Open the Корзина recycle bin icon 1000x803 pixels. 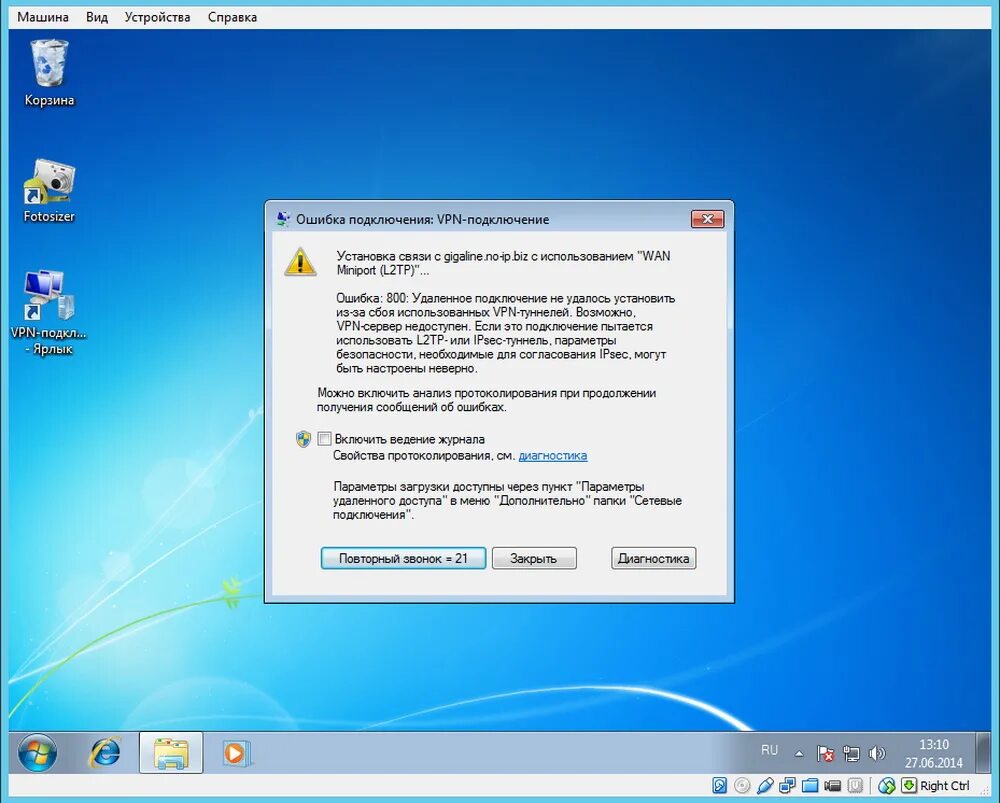[49, 72]
